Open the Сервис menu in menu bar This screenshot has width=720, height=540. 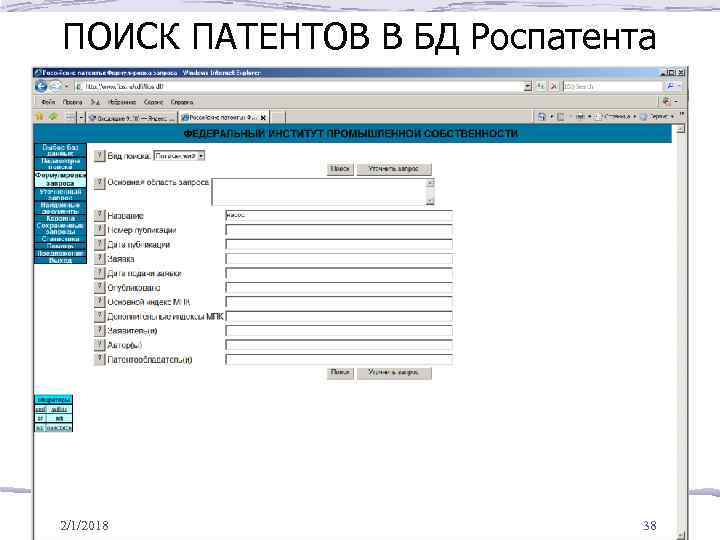pos(153,102)
